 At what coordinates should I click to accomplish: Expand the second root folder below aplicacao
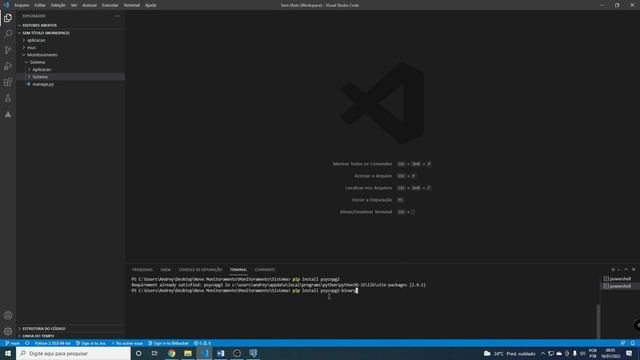[x=70, y=47]
